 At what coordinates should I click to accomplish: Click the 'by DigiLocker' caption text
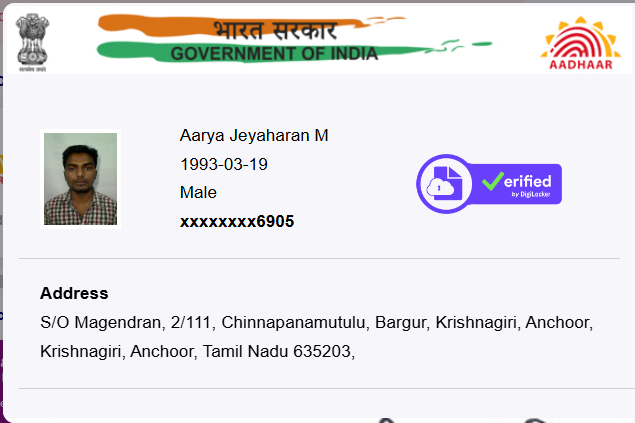tap(531, 194)
